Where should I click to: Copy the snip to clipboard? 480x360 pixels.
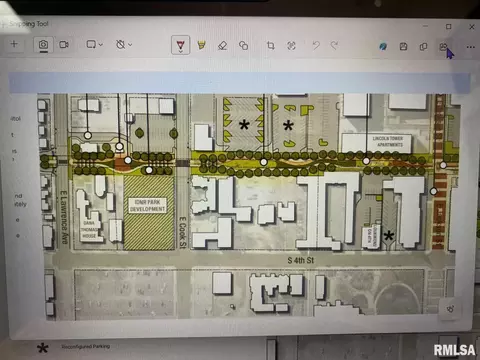(x=423, y=47)
